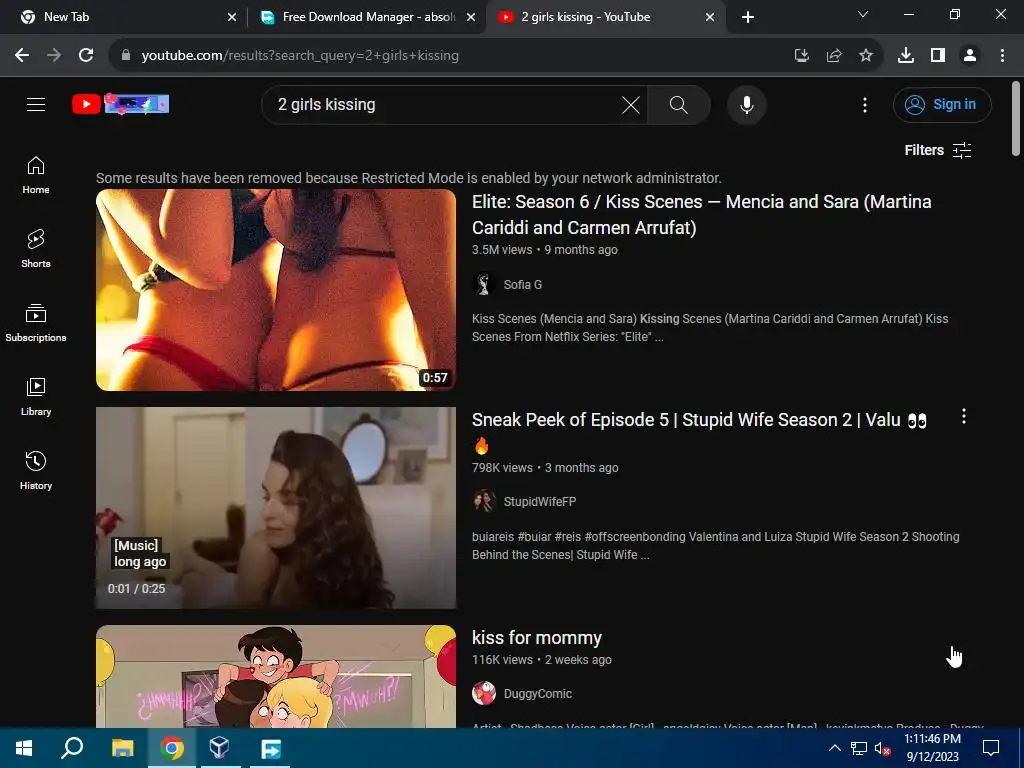Reload the page
Screen dimensions: 1024x768
coord(86,56)
